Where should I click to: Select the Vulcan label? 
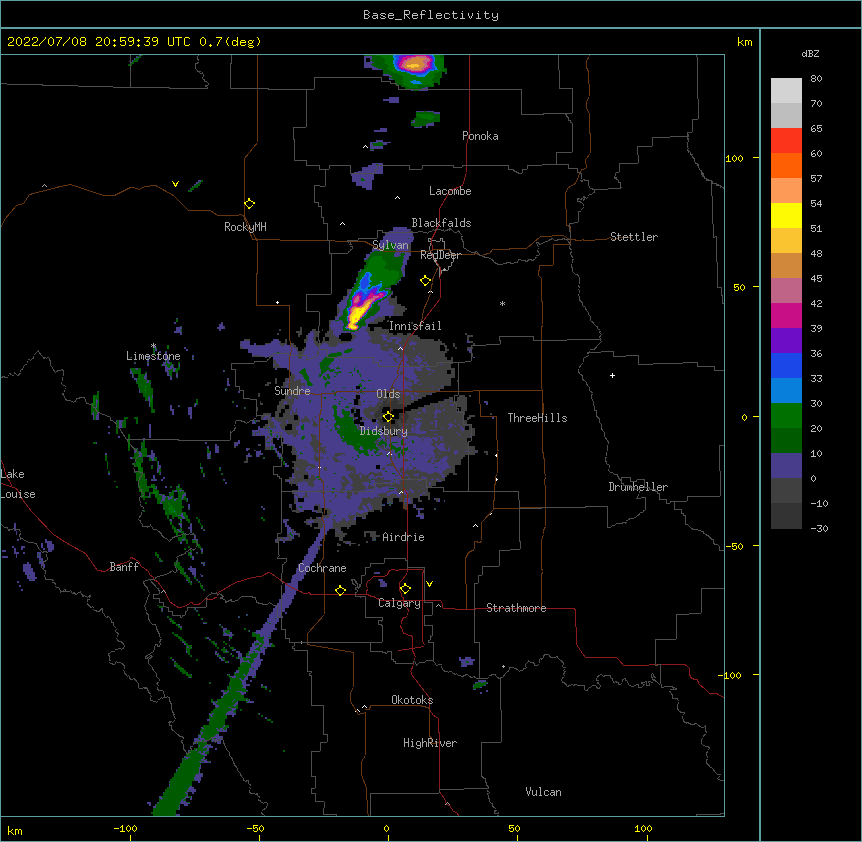pyautogui.click(x=543, y=792)
